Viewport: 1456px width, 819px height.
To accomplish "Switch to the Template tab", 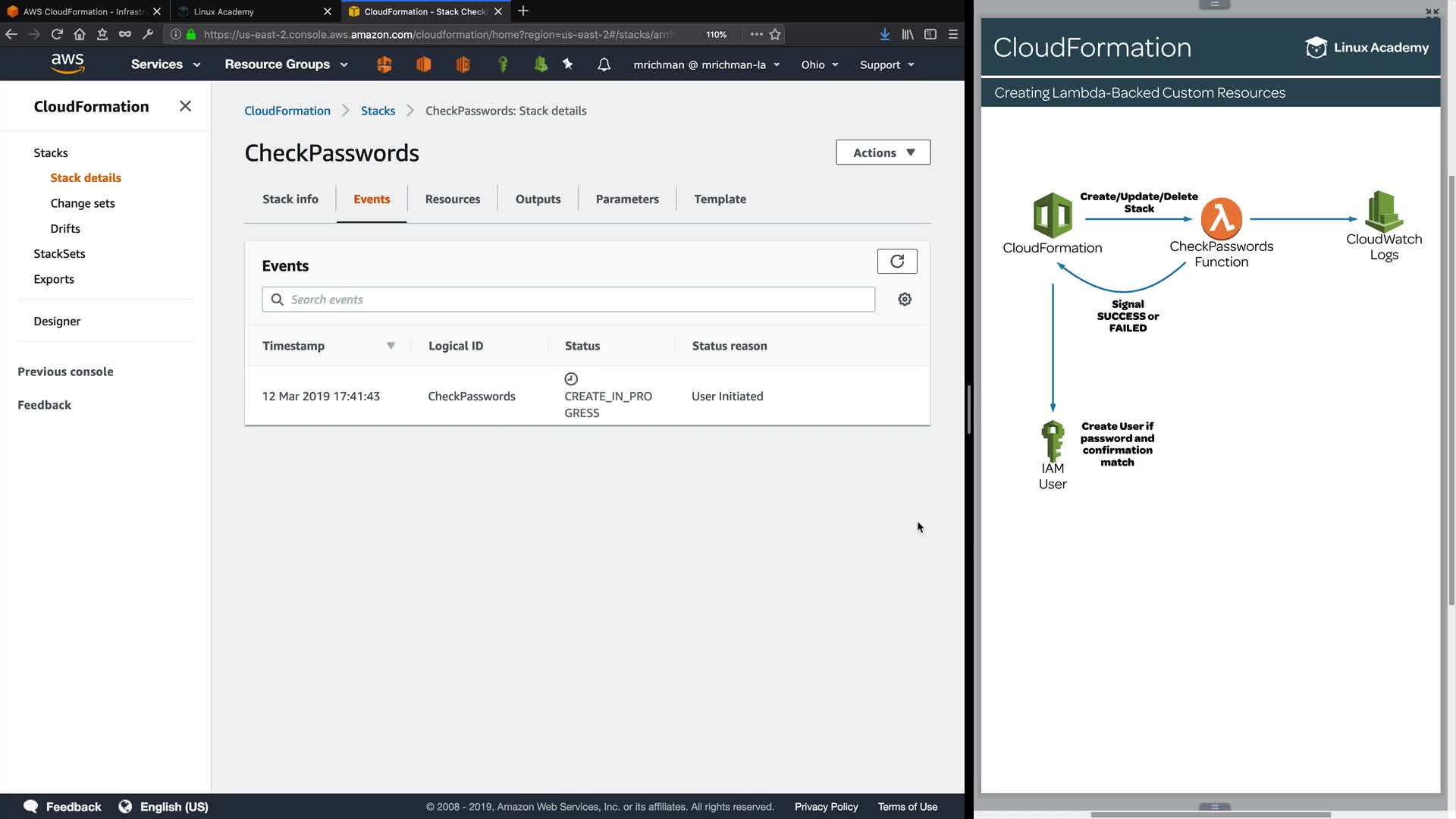I will tap(720, 199).
